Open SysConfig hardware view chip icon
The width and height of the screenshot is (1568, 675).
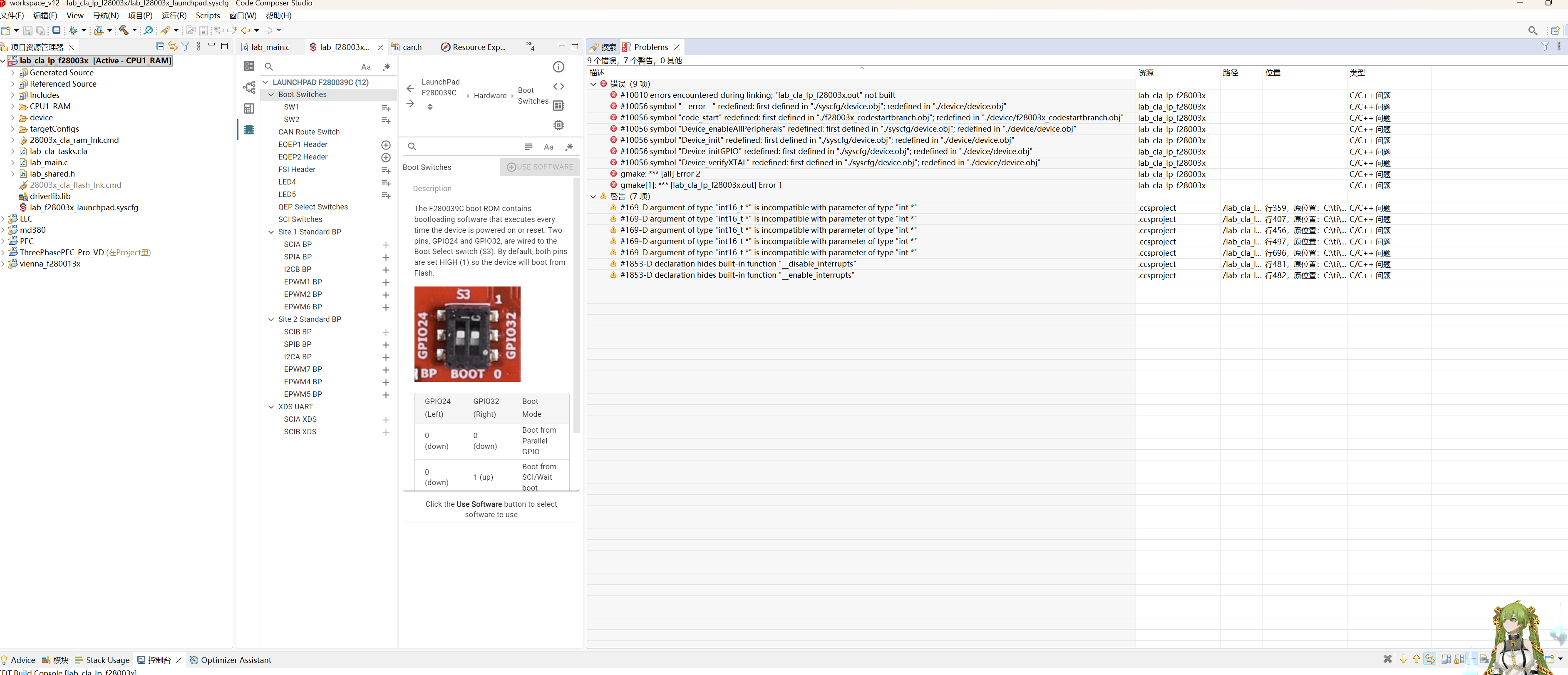249,130
